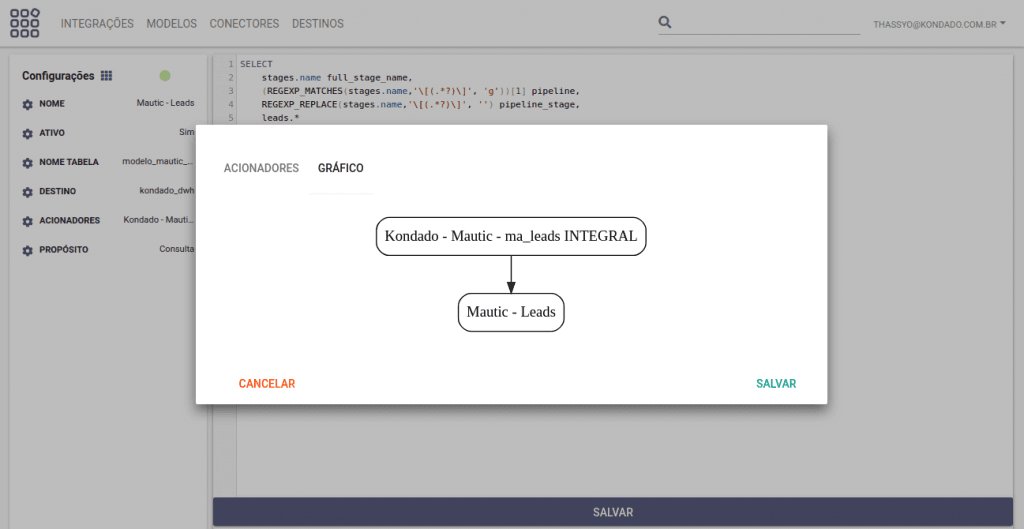Viewport: 1024px width, 529px height.
Task: Click the gear icon next to ACIONADORES
Action: point(28,221)
